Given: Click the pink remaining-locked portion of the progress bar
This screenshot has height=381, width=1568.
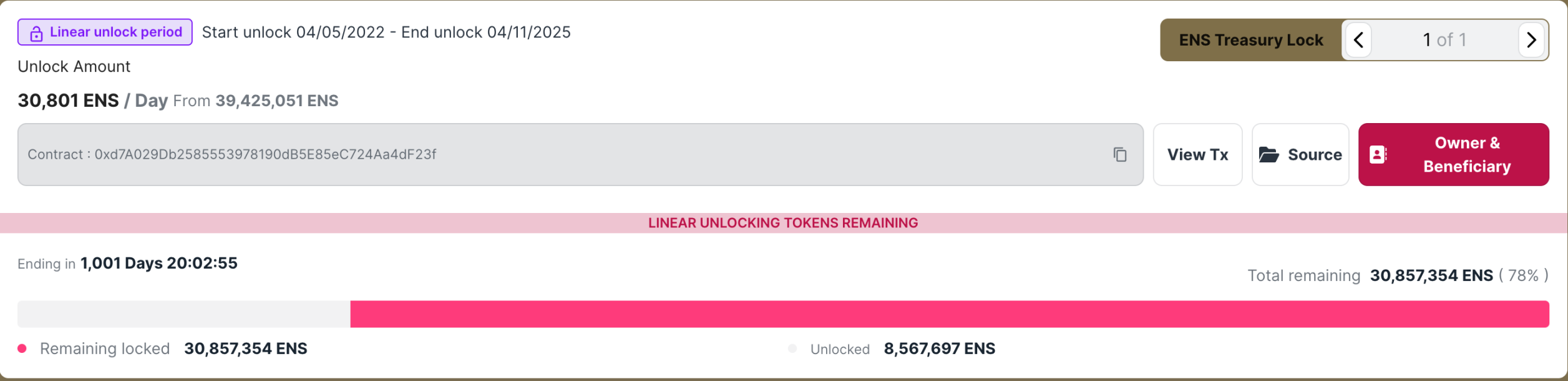Looking at the screenshot, I should pyautogui.click(x=950, y=314).
